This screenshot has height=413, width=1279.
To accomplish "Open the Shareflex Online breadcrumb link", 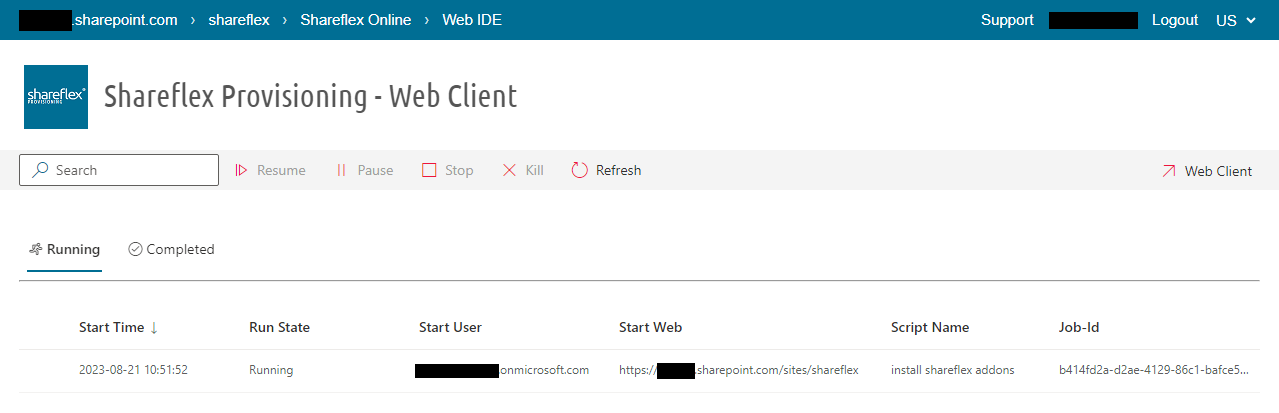I will [x=356, y=20].
